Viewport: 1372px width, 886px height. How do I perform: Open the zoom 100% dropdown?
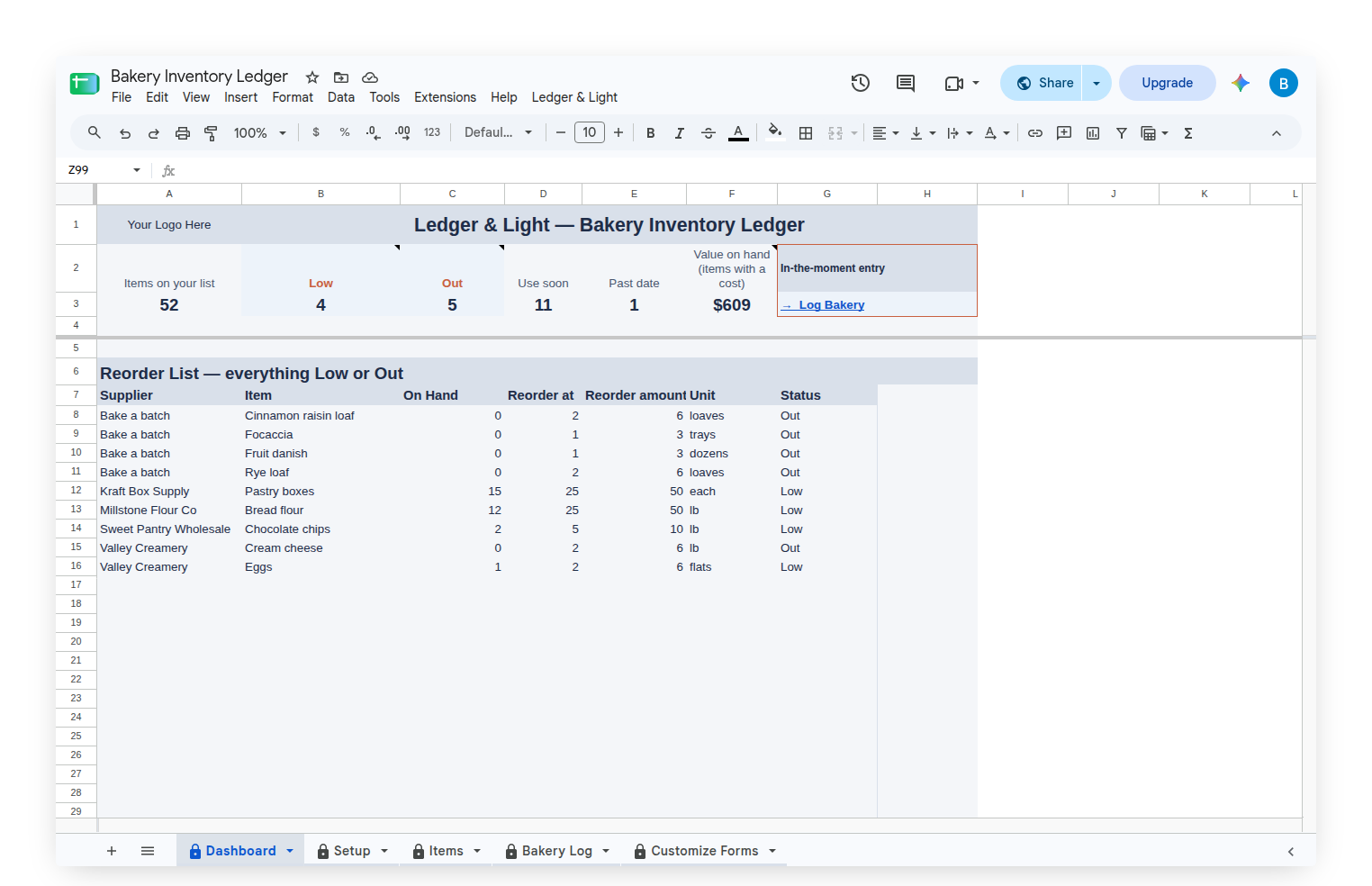point(260,133)
